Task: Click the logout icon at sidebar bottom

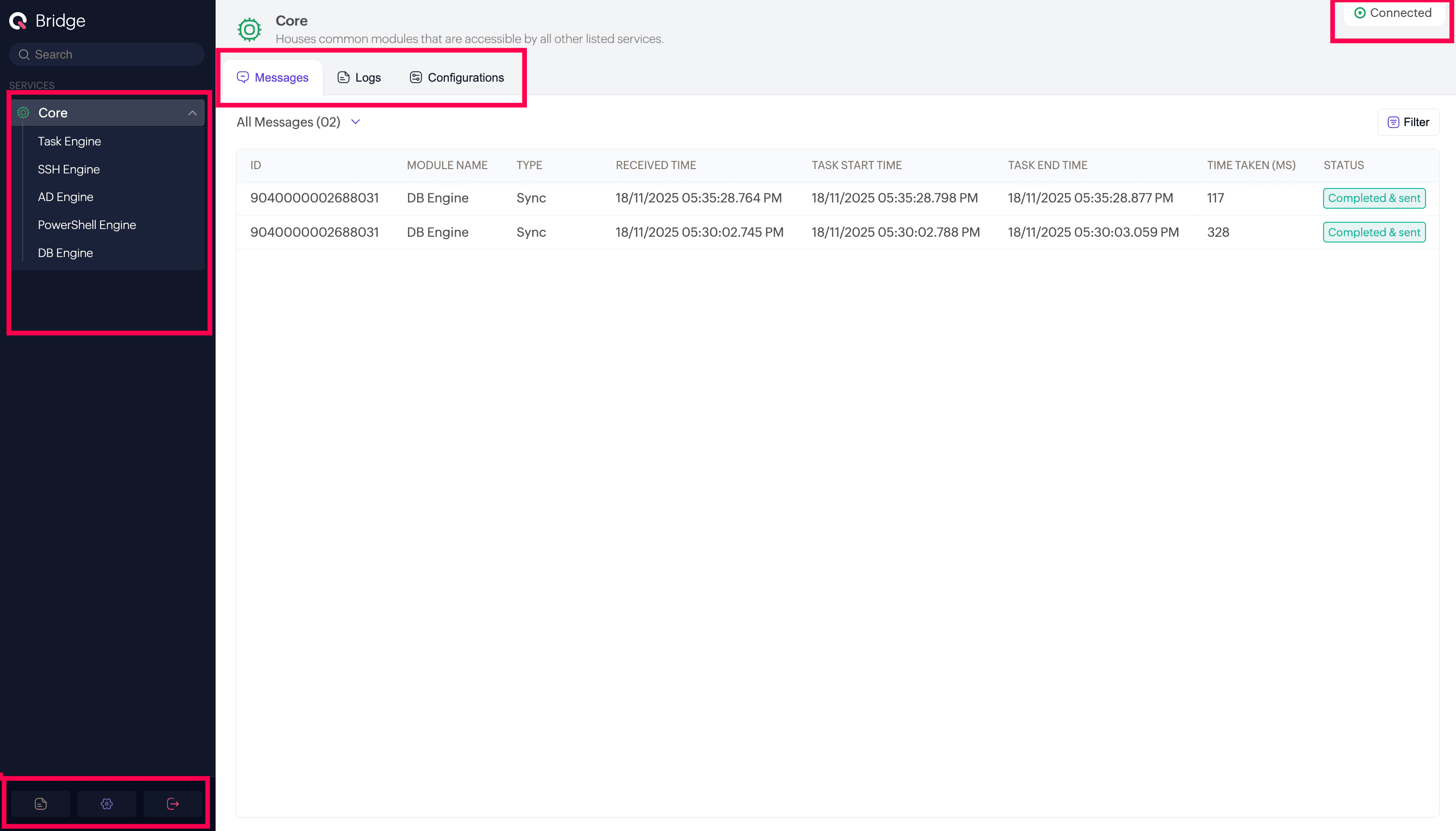Action: [173, 803]
